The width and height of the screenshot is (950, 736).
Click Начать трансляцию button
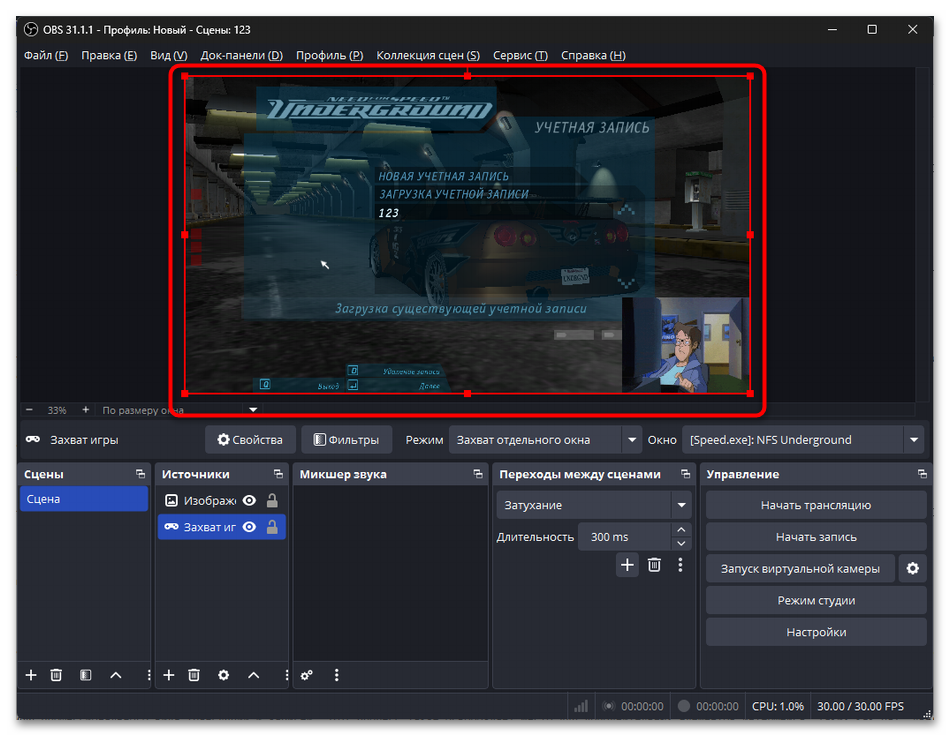(x=815, y=505)
